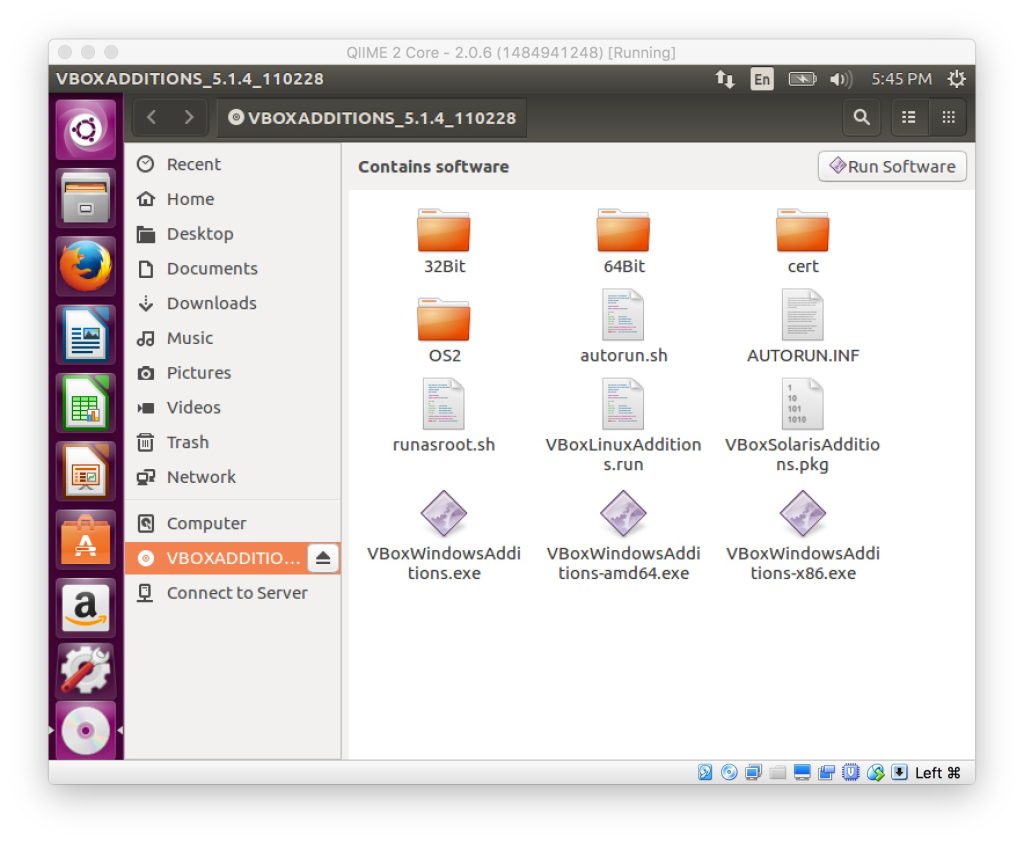Open Ubuntu Software Center from launcher

pos(85,539)
